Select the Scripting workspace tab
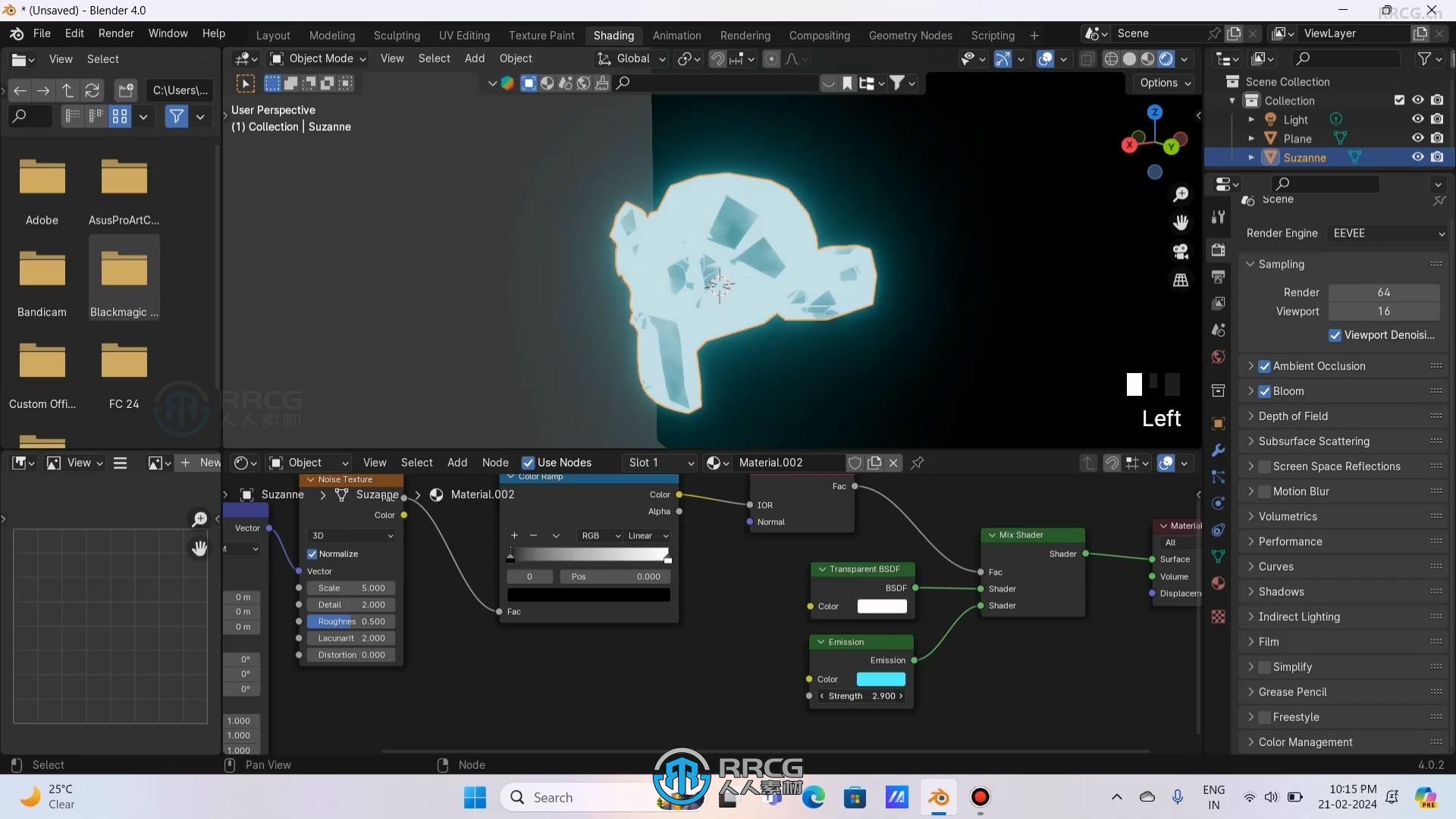This screenshot has width=1456, height=819. tap(992, 33)
